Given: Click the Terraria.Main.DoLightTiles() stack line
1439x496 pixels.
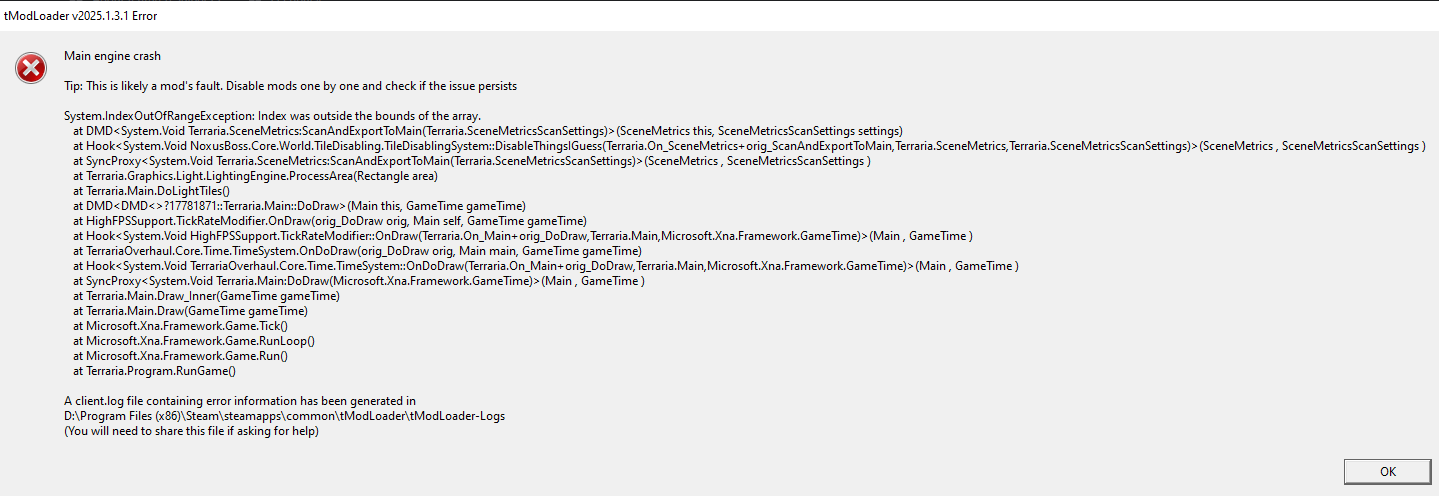Looking at the screenshot, I should pyautogui.click(x=151, y=191).
